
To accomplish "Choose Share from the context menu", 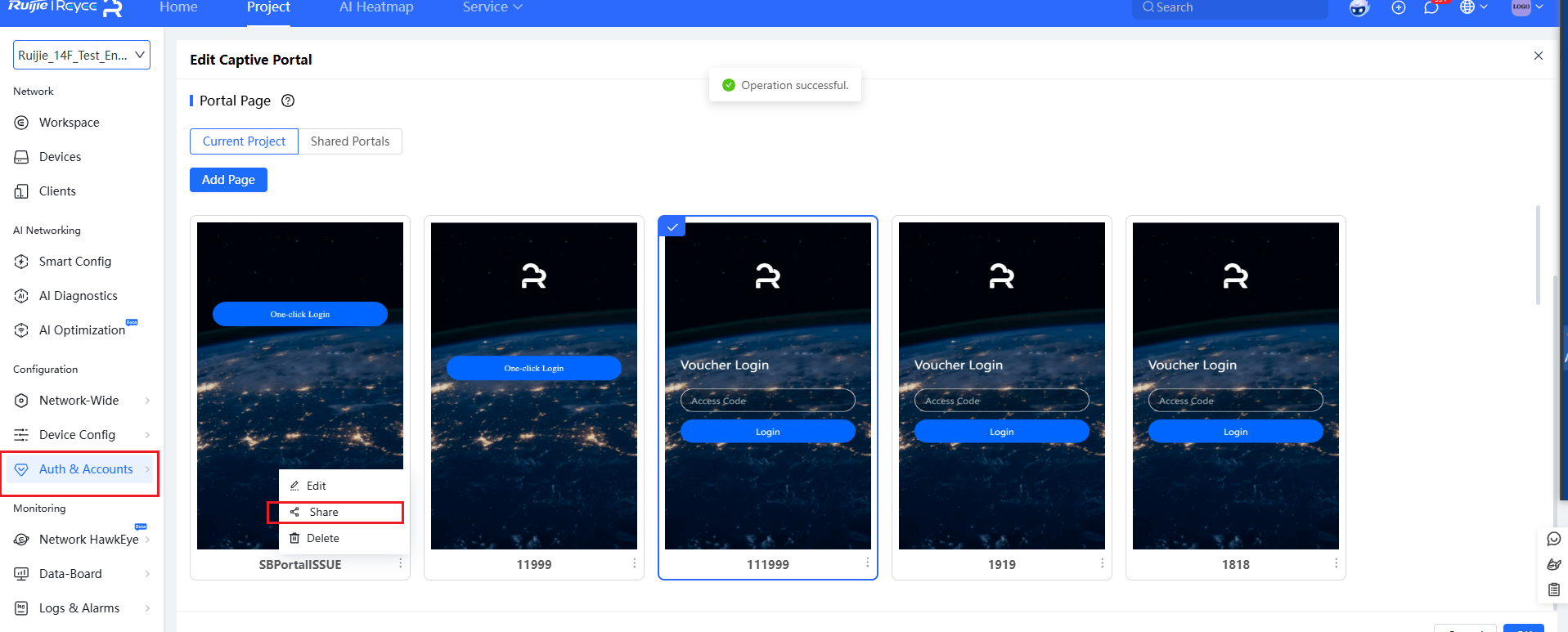I will pos(344,512).
